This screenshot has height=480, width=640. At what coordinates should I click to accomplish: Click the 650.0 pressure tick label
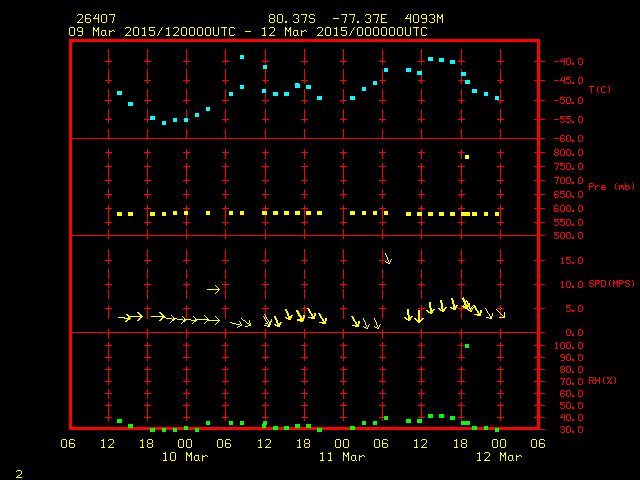point(568,195)
